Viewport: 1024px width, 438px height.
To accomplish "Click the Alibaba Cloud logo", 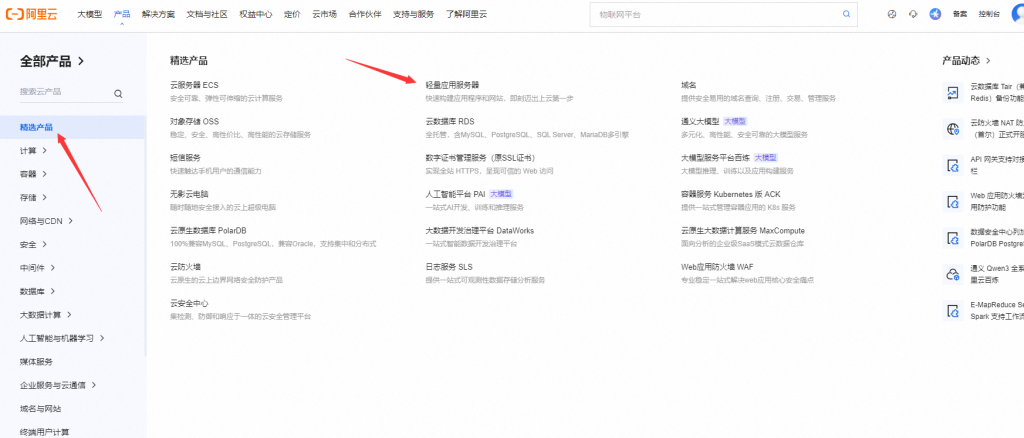I will tap(32, 14).
